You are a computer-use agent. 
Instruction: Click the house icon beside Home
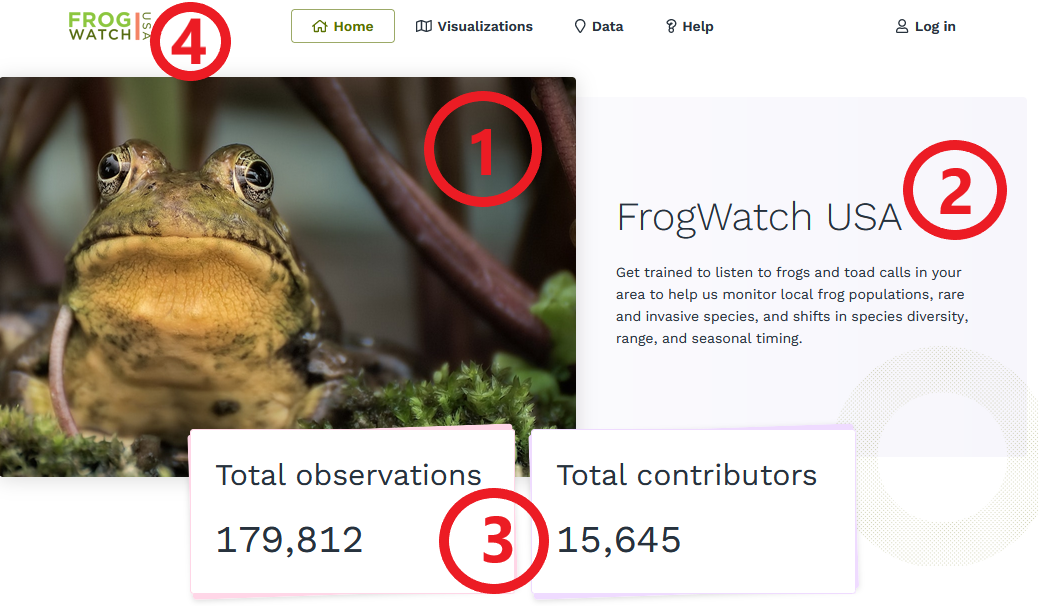click(320, 27)
